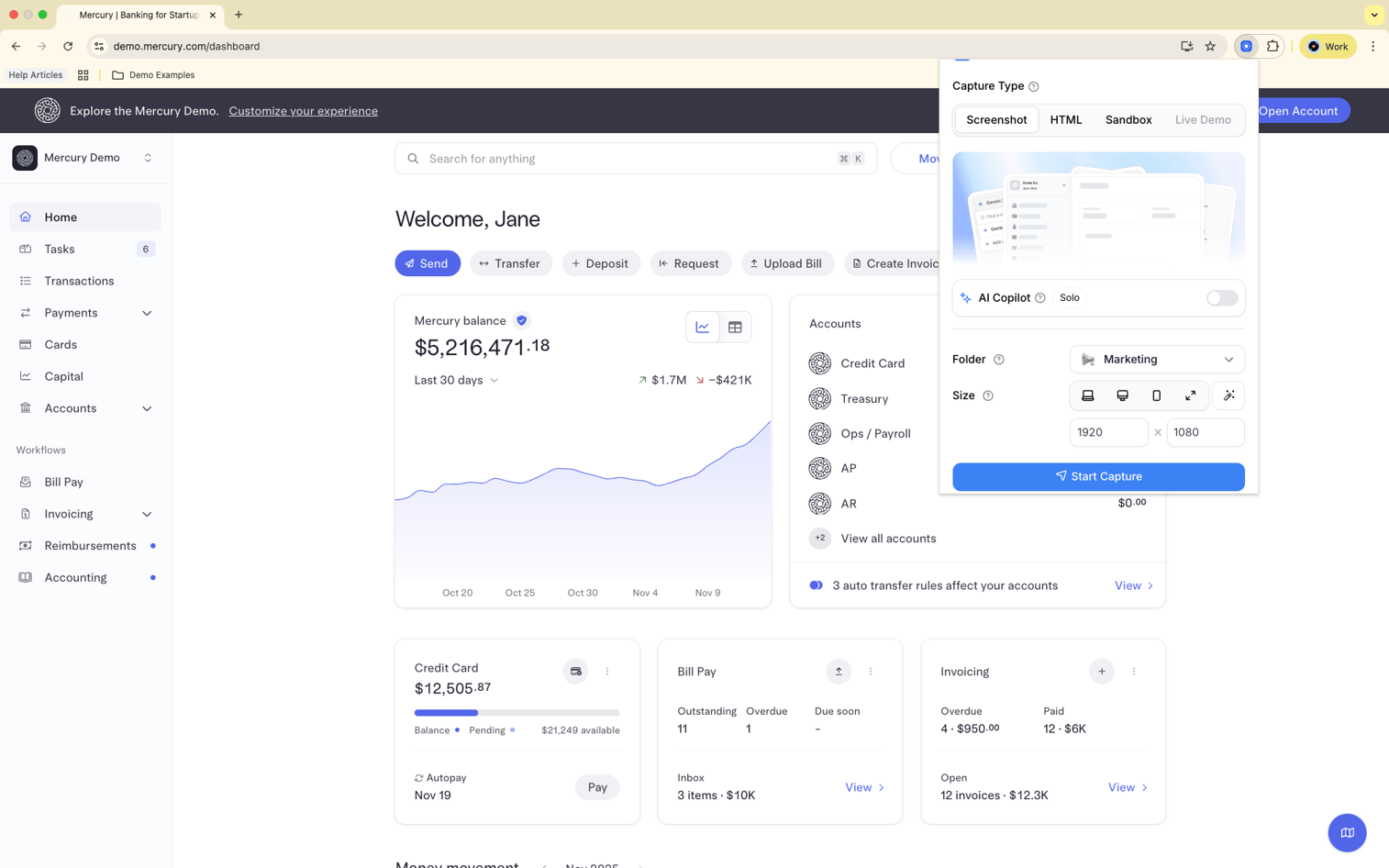The width and height of the screenshot is (1389, 868).
Task: Open Transactions in the sidebar
Action: 84,281
